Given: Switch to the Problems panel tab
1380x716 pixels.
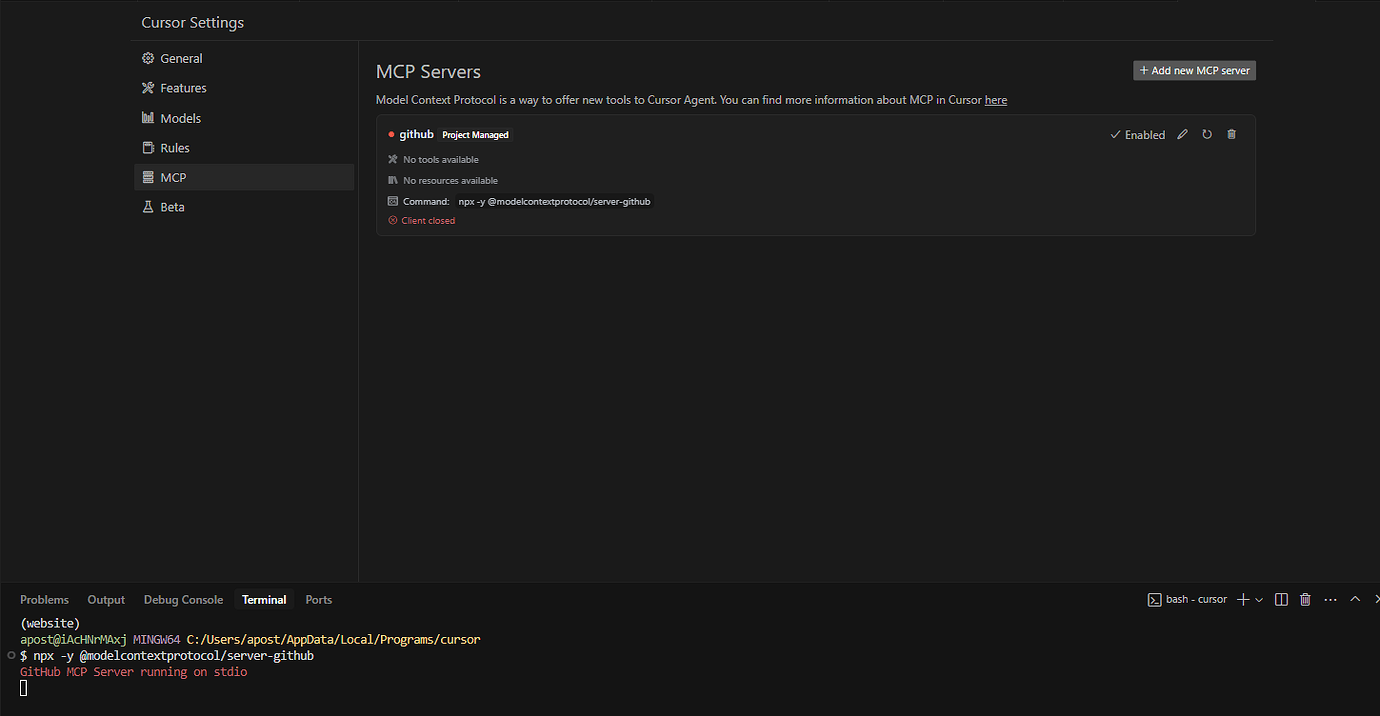Looking at the screenshot, I should (x=44, y=600).
